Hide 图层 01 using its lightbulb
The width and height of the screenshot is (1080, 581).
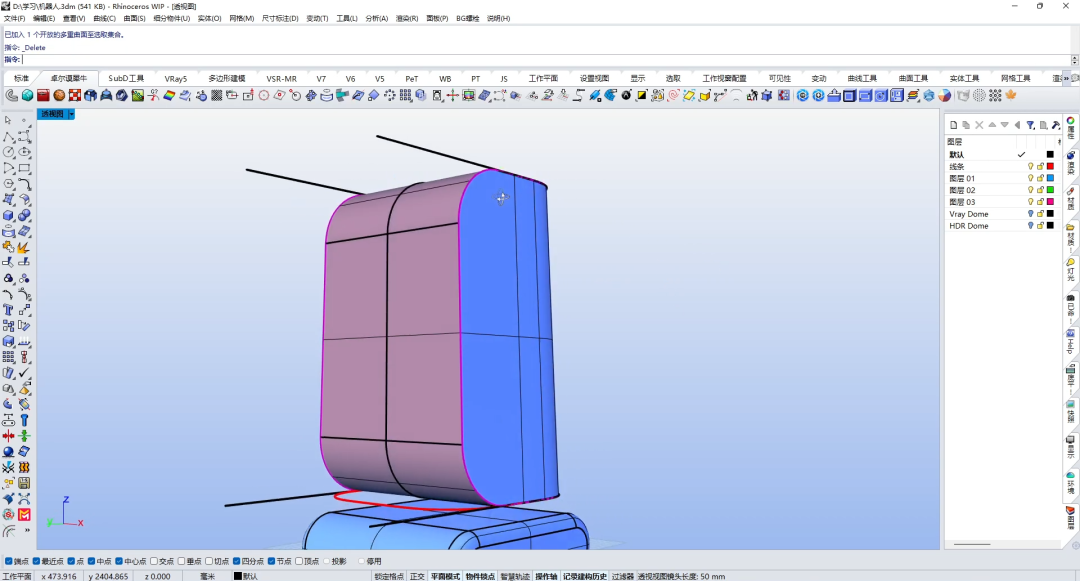[1030, 178]
